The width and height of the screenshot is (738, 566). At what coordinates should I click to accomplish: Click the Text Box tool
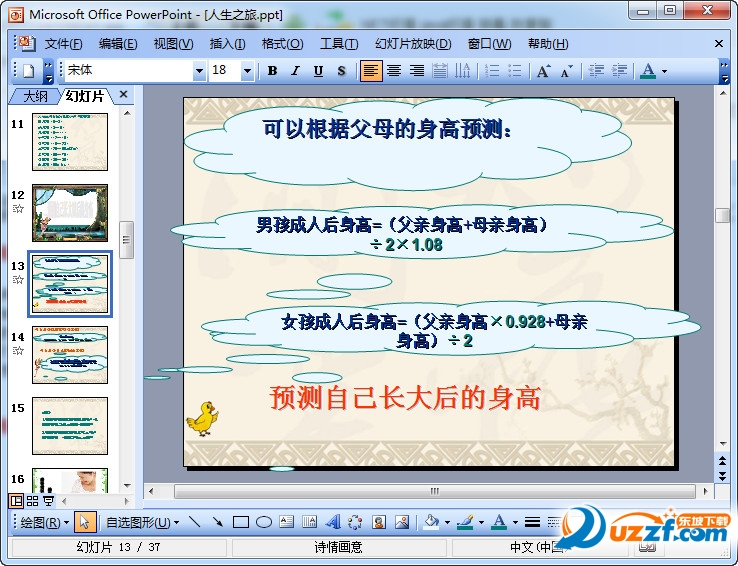[287, 522]
